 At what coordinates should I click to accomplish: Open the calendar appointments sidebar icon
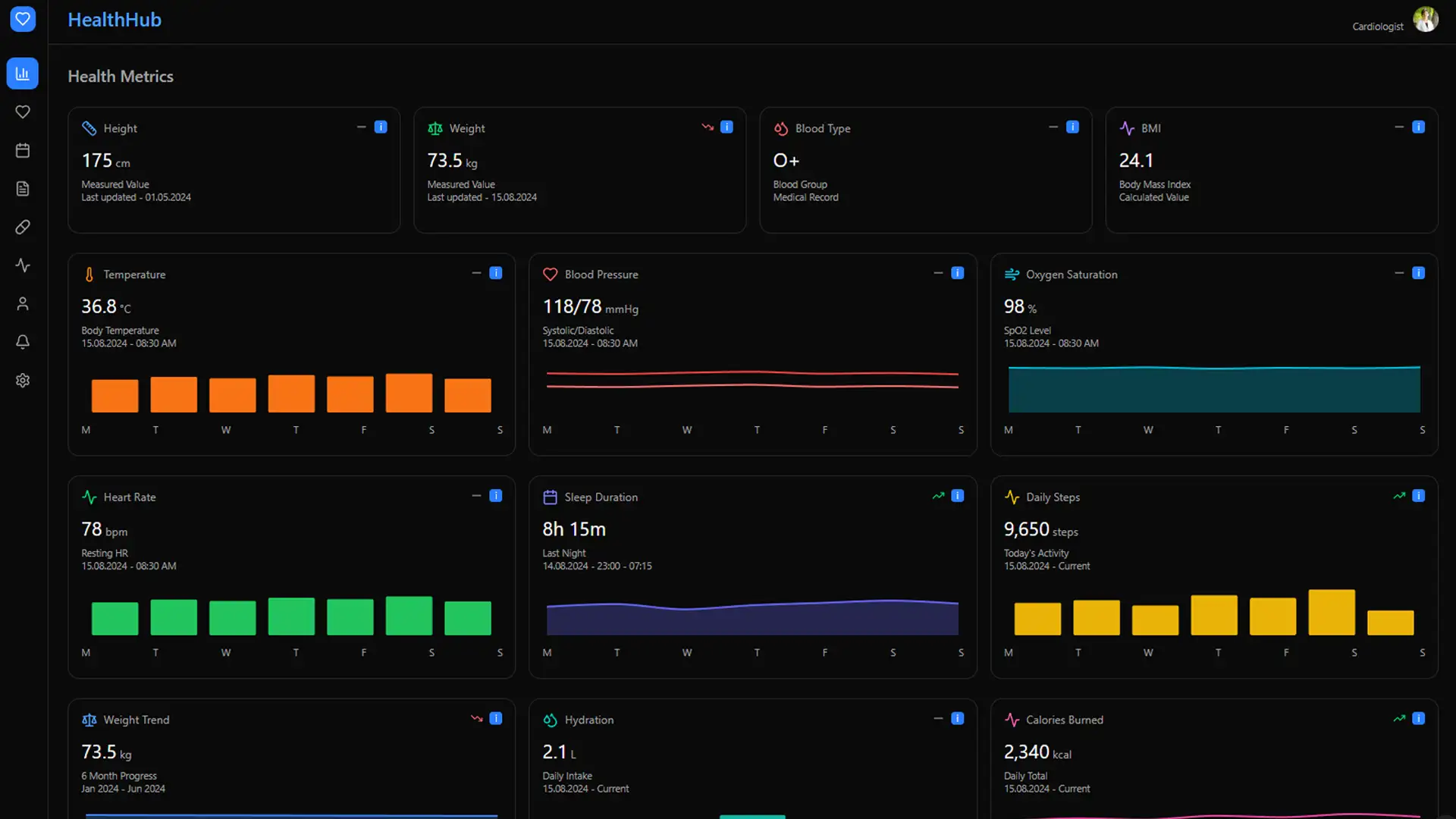tap(23, 150)
